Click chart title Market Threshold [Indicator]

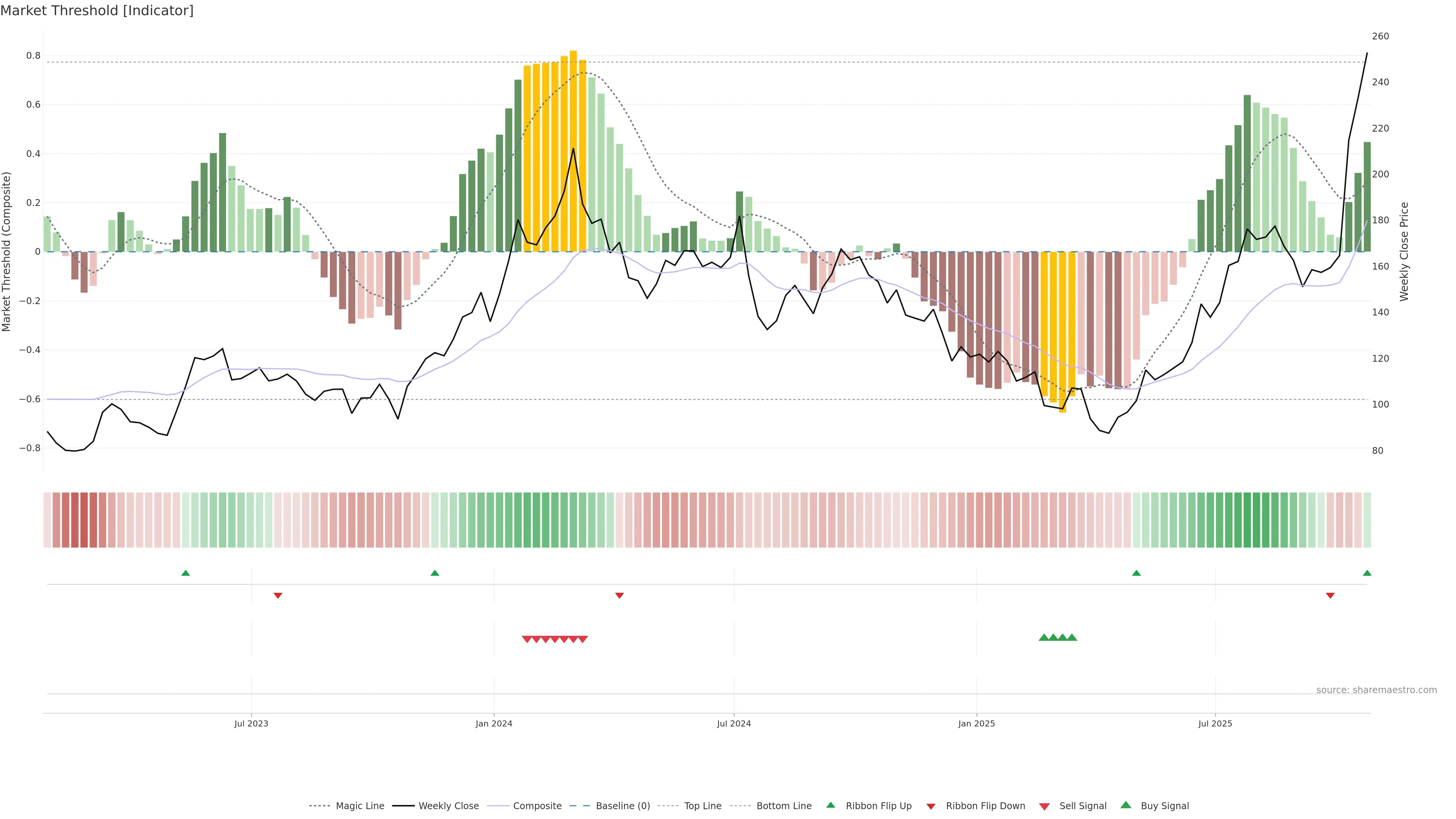coord(97,11)
